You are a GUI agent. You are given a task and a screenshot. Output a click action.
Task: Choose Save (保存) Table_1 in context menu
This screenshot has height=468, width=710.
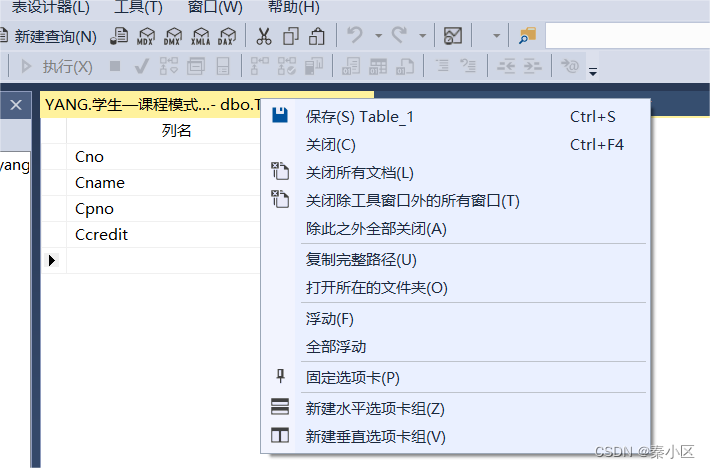click(456, 117)
